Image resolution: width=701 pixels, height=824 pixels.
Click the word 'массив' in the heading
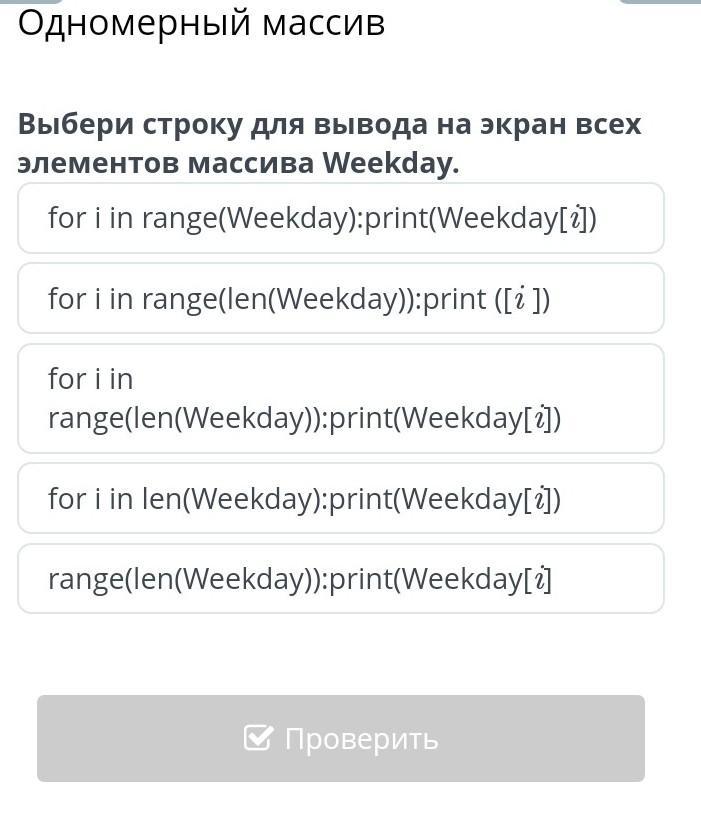click(x=323, y=22)
